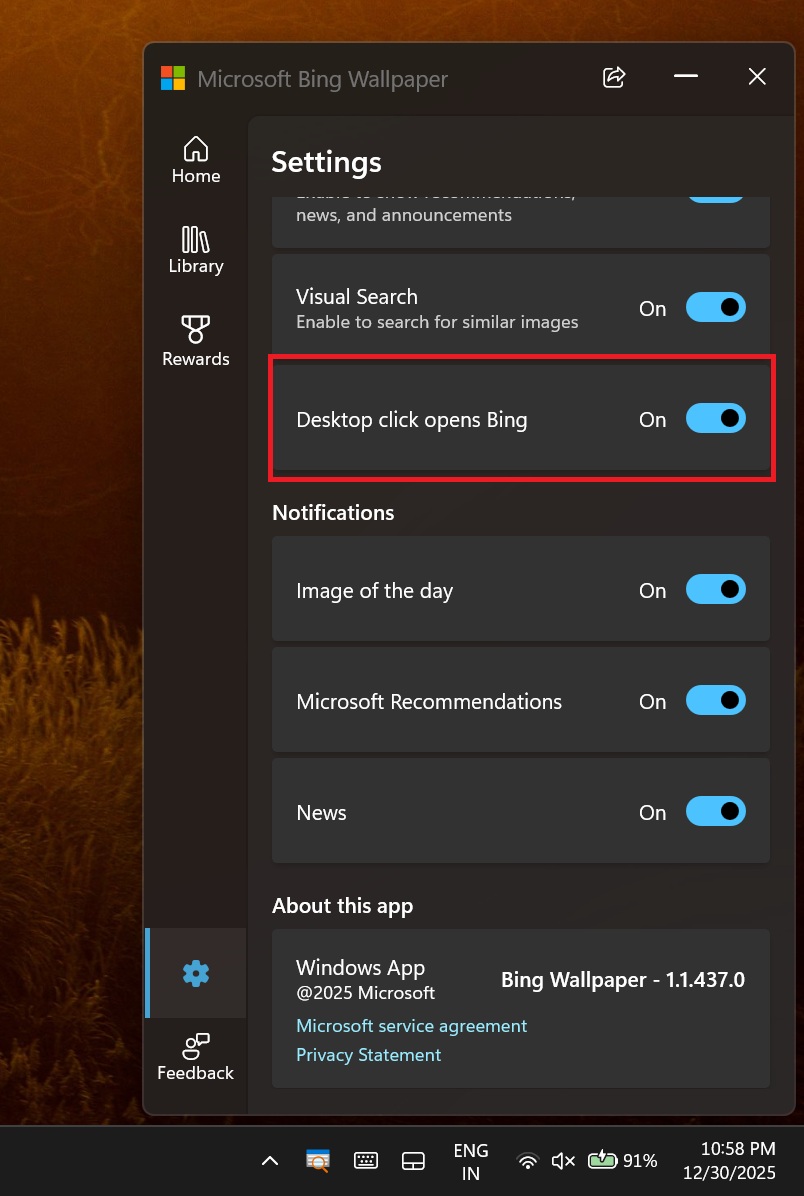Open the Home section in sidebar
Image resolution: width=804 pixels, height=1196 pixels.
tap(195, 158)
